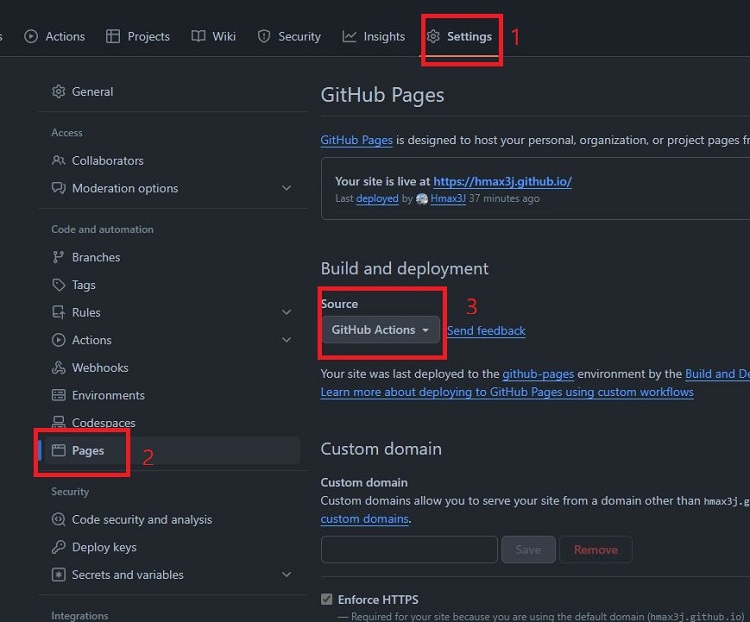Viewport: 750px width, 622px height.
Task: Click the people icon beside Collaborators
Action: [58, 160]
